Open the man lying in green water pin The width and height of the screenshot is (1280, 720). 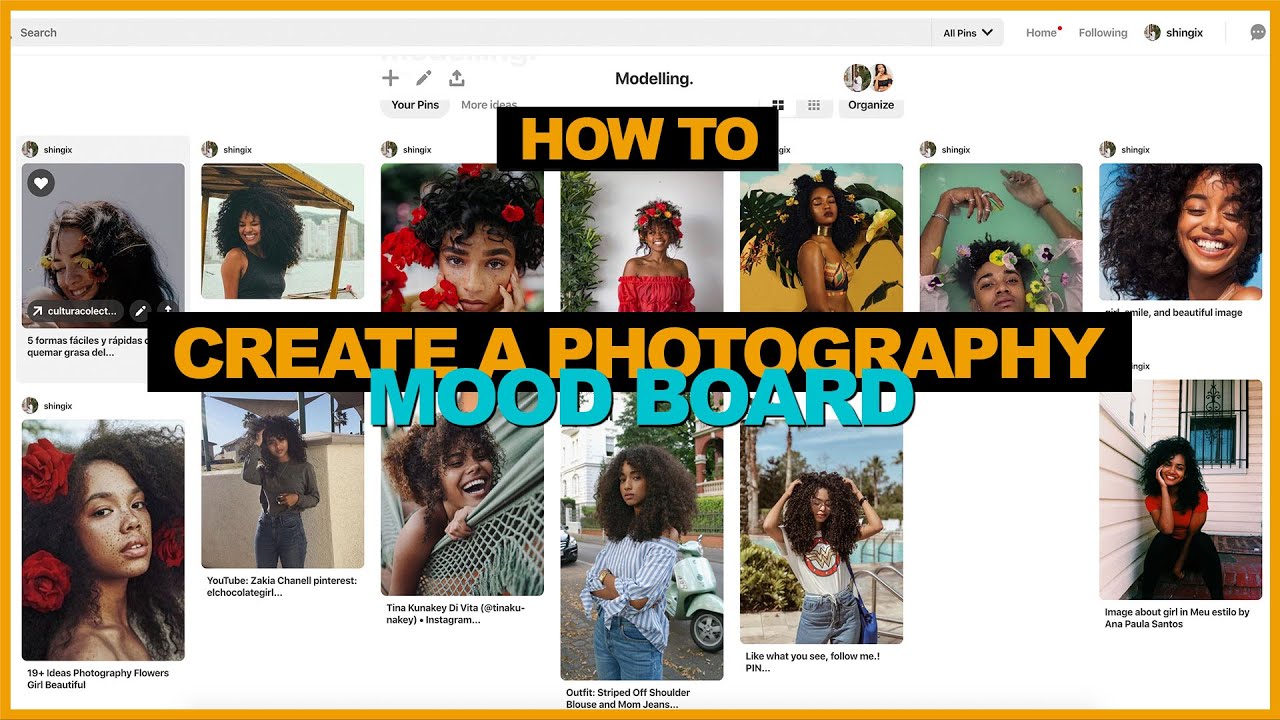tap(1000, 238)
